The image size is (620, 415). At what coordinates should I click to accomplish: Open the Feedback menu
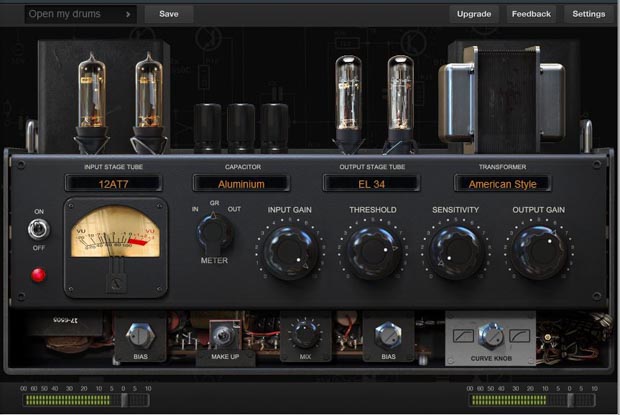[530, 14]
